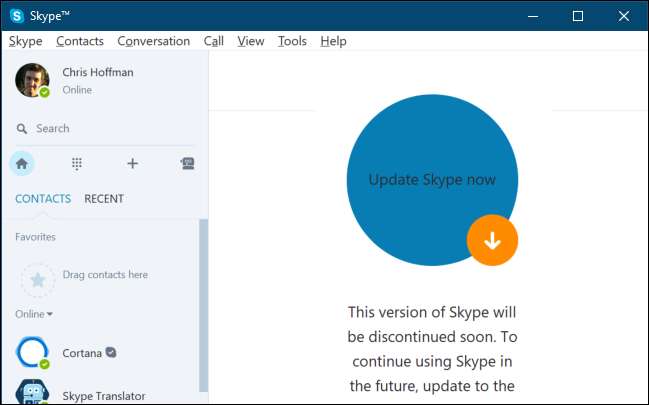Image resolution: width=649 pixels, height=405 pixels.
Task: Open the dial pad icon
Action: tap(77, 164)
